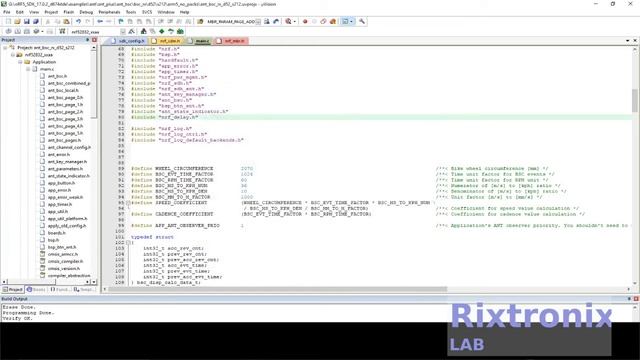Open the Peripherals menu
Screen dimensions: 640x360
109,12
